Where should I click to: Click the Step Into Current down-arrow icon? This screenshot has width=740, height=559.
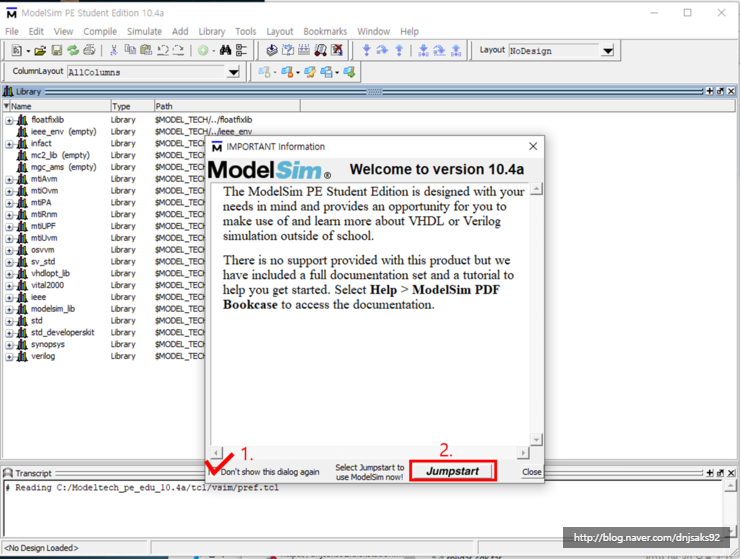pos(423,50)
